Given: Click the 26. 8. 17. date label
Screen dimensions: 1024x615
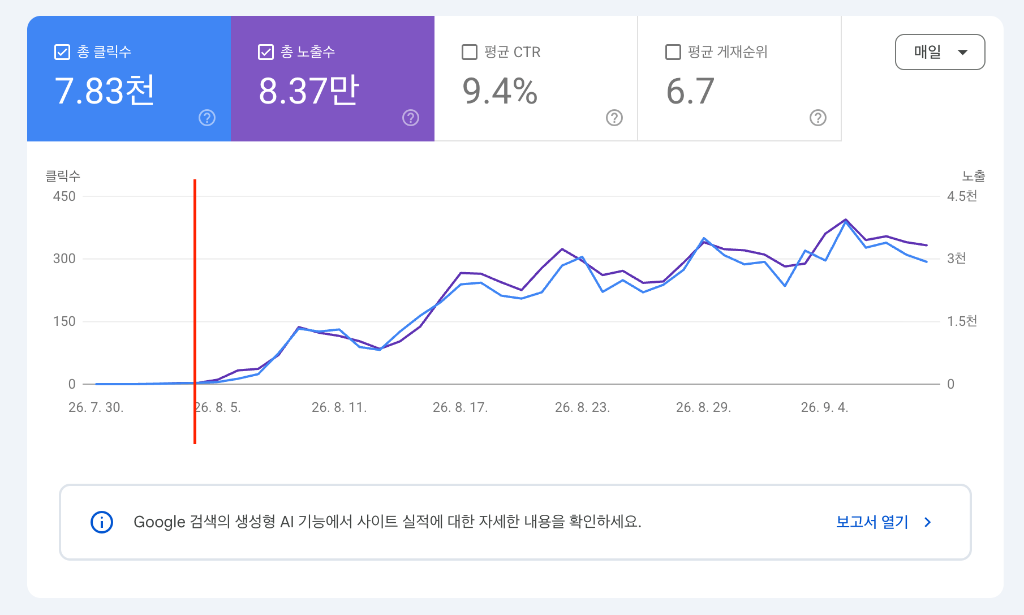Looking at the screenshot, I should [x=460, y=407].
